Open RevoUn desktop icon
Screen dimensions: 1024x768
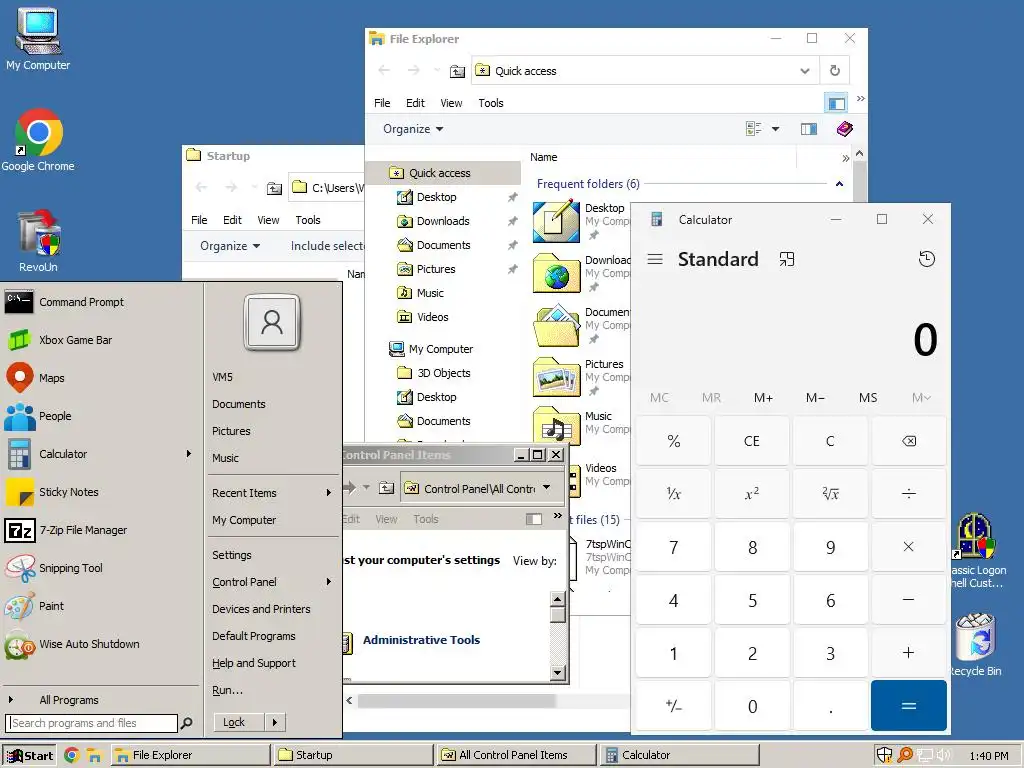38,241
